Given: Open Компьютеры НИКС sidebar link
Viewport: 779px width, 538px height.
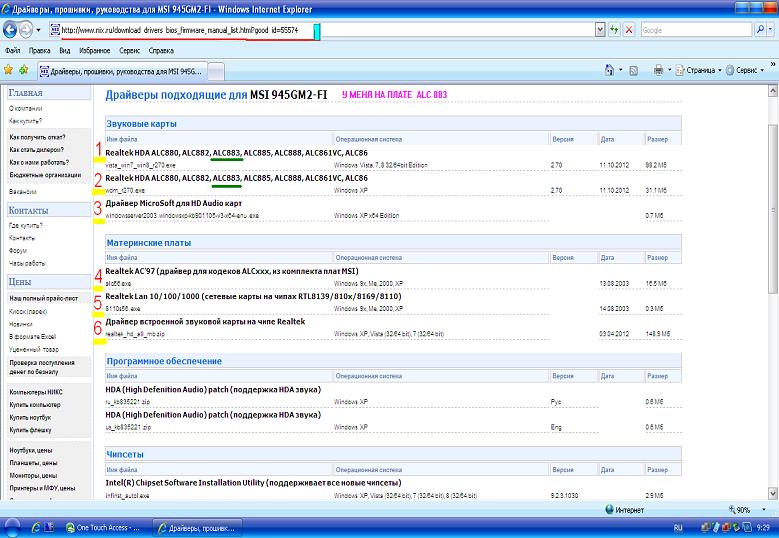Looking at the screenshot, I should pos(36,392).
